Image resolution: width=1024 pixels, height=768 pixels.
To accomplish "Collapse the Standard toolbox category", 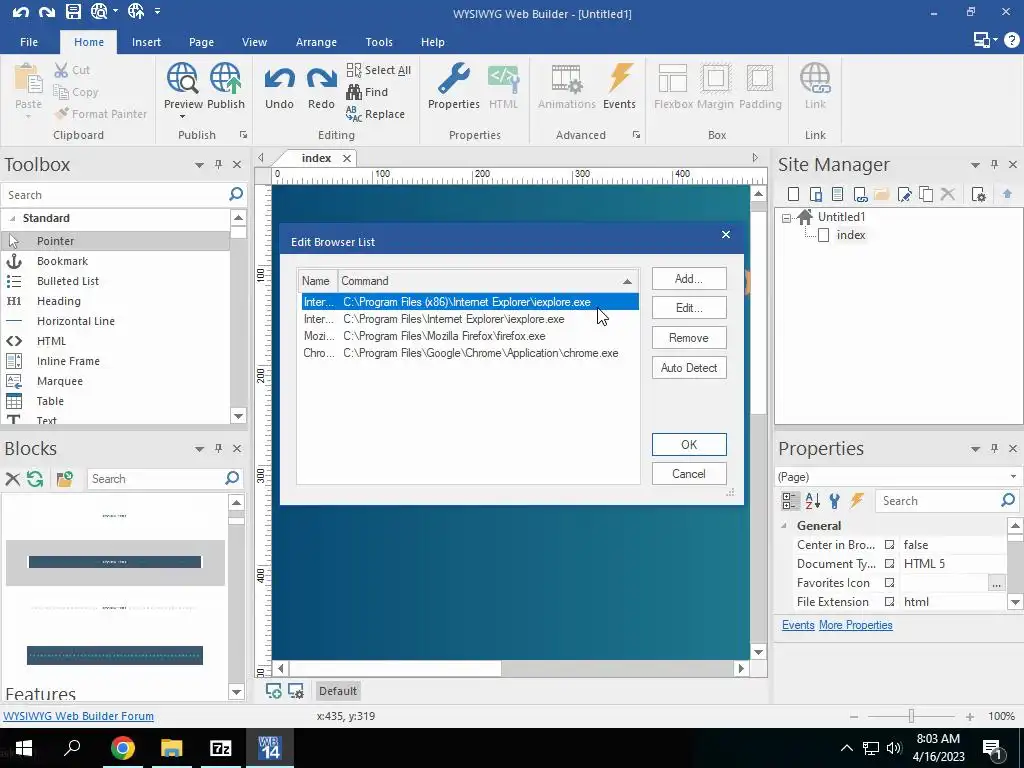I will click(12, 218).
